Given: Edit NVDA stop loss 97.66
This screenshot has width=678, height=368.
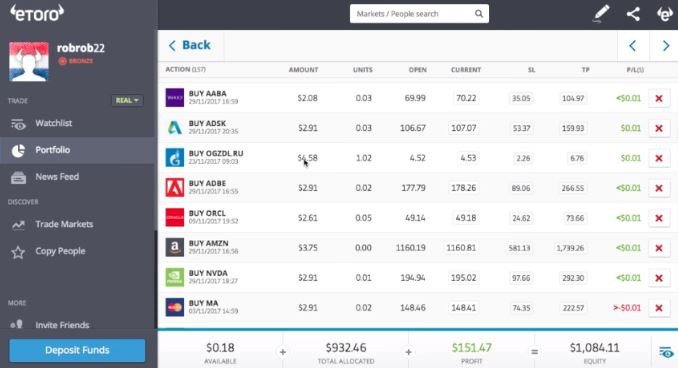Looking at the screenshot, I should click(521, 278).
